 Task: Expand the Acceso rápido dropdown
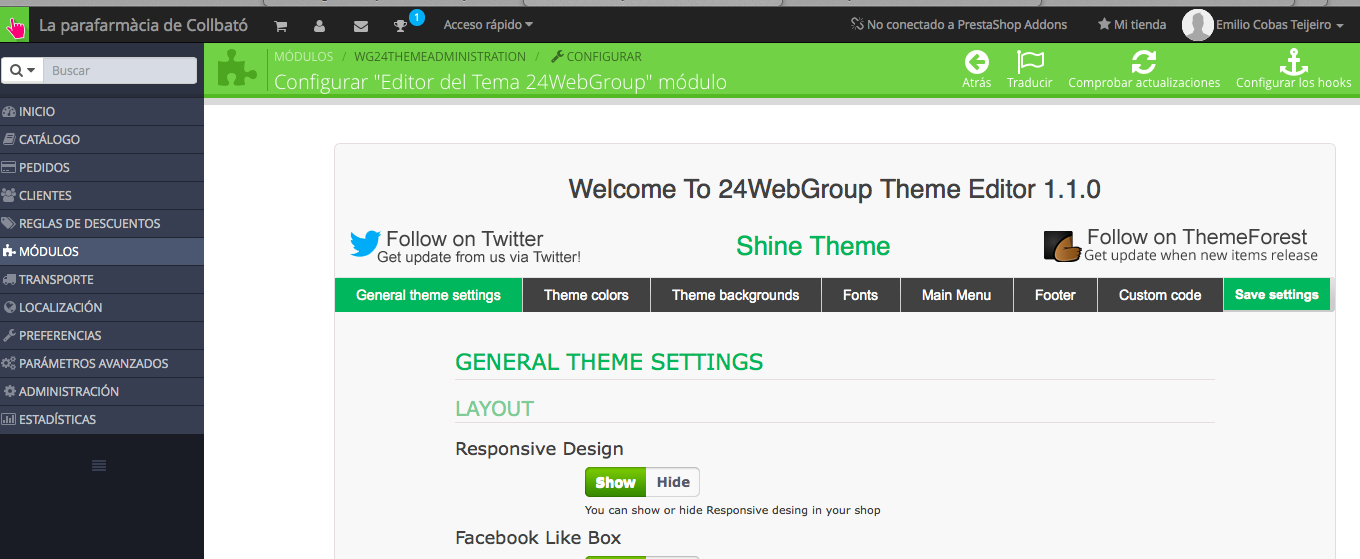(x=488, y=24)
